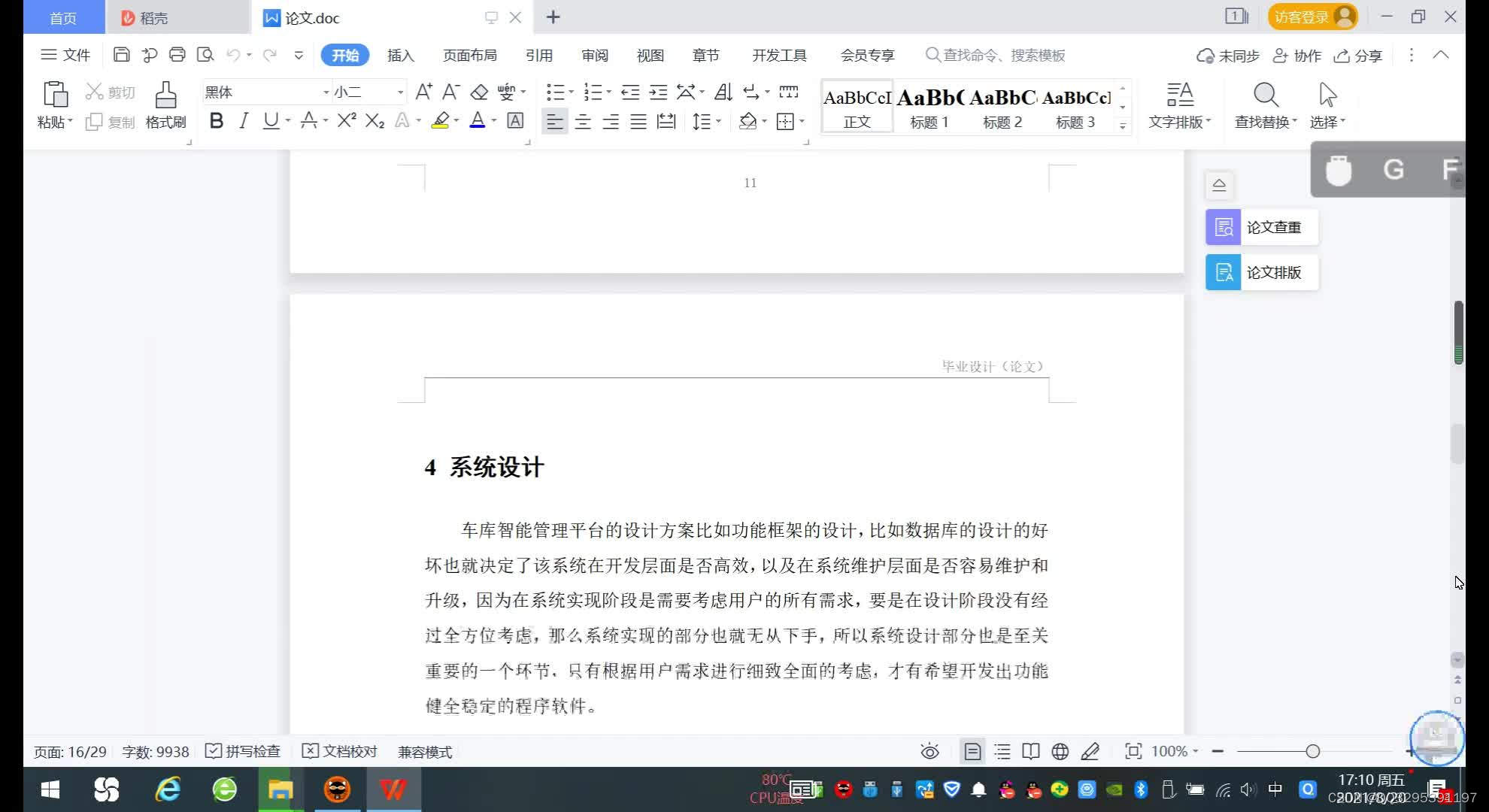Screen dimensions: 1489x812
Task: Apply subscript formatting
Action: (x=375, y=120)
